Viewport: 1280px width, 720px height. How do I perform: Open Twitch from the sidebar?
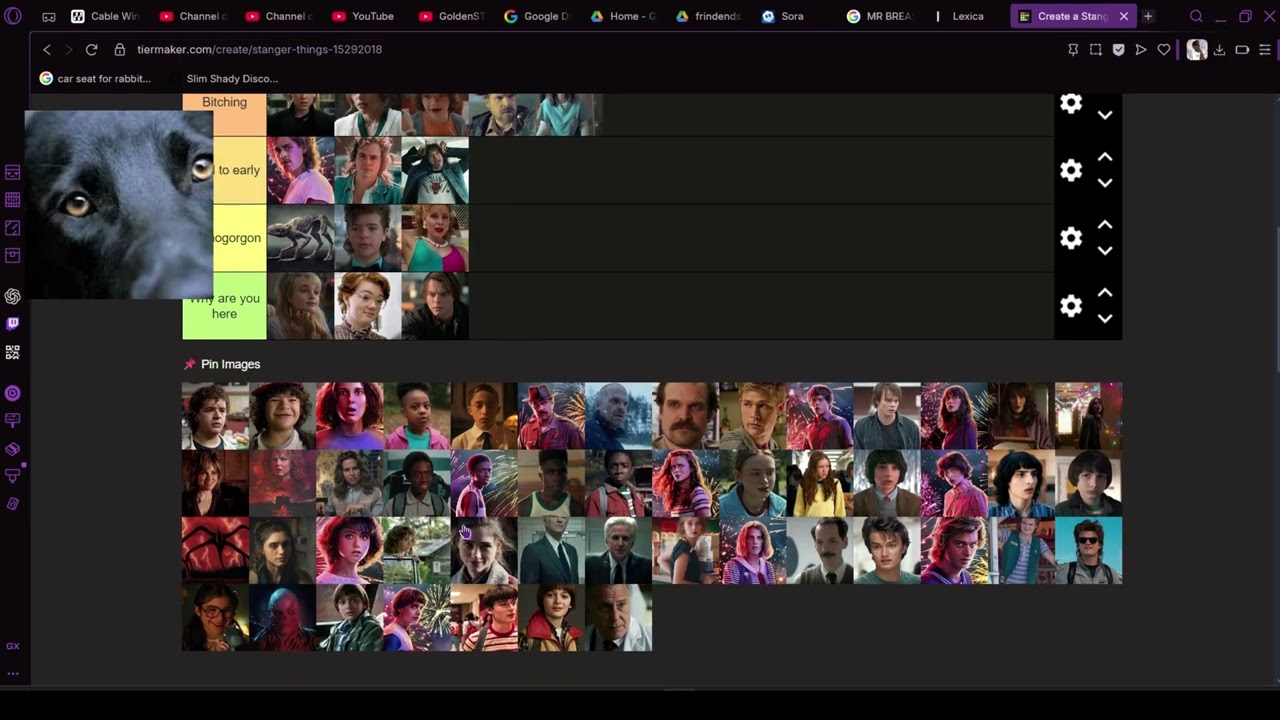point(13,324)
